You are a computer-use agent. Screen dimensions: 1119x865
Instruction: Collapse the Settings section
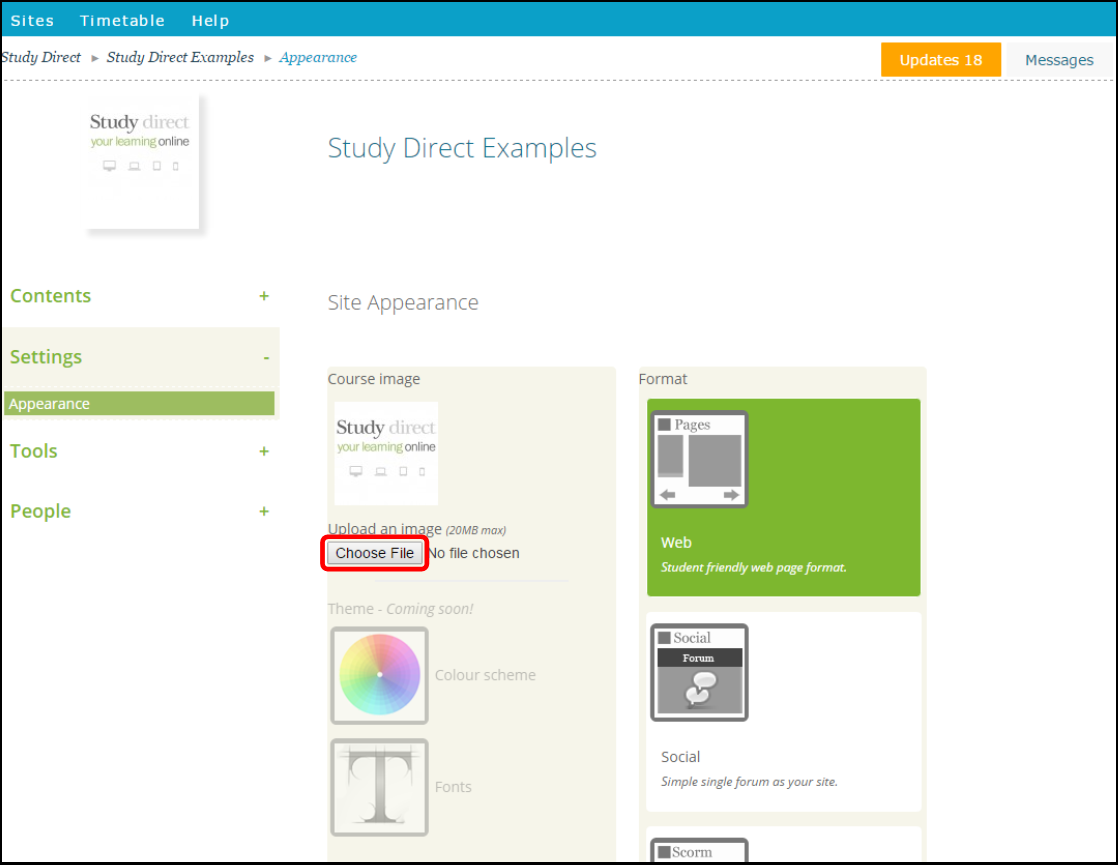click(46, 356)
